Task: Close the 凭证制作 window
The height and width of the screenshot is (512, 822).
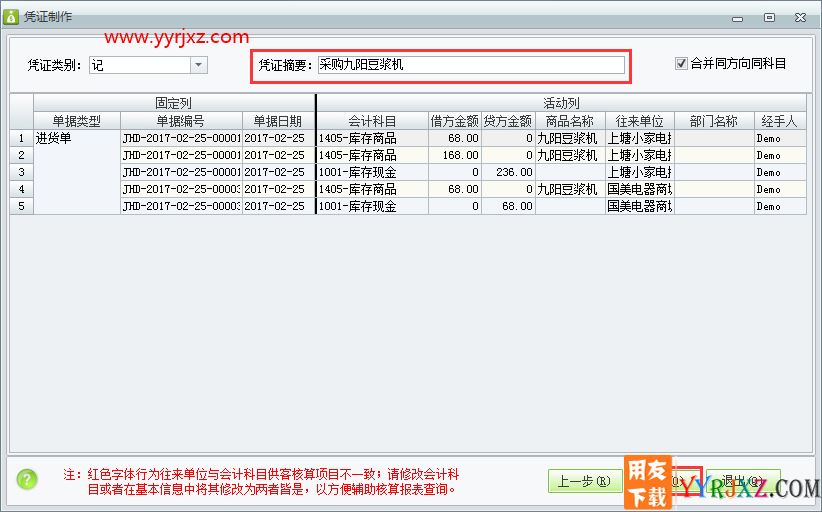Action: pyautogui.click(x=798, y=17)
